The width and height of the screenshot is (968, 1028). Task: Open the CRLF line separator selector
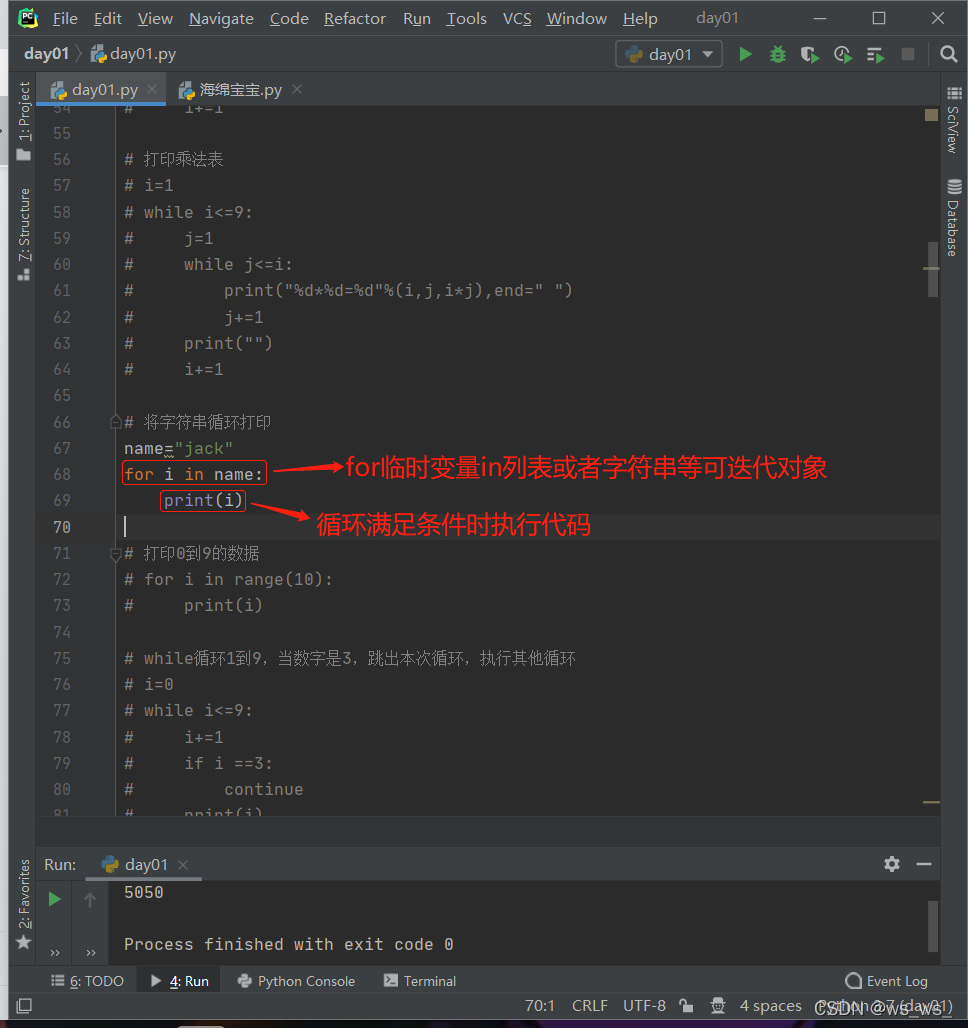point(590,1005)
